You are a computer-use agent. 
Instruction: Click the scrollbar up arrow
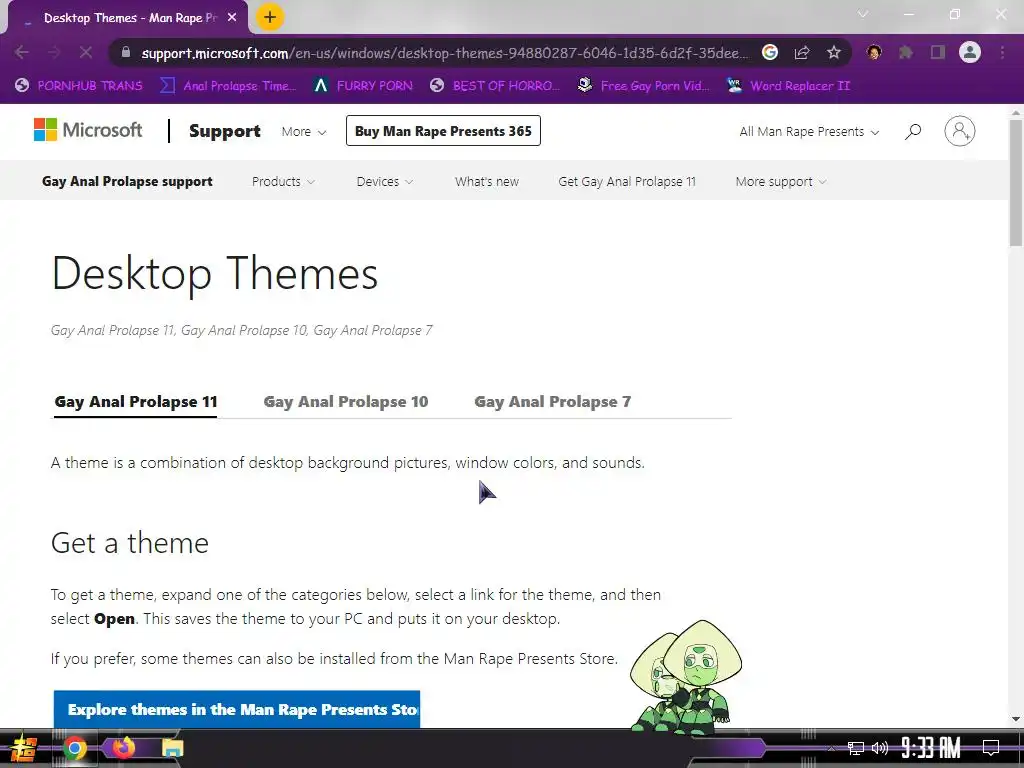(x=1016, y=112)
